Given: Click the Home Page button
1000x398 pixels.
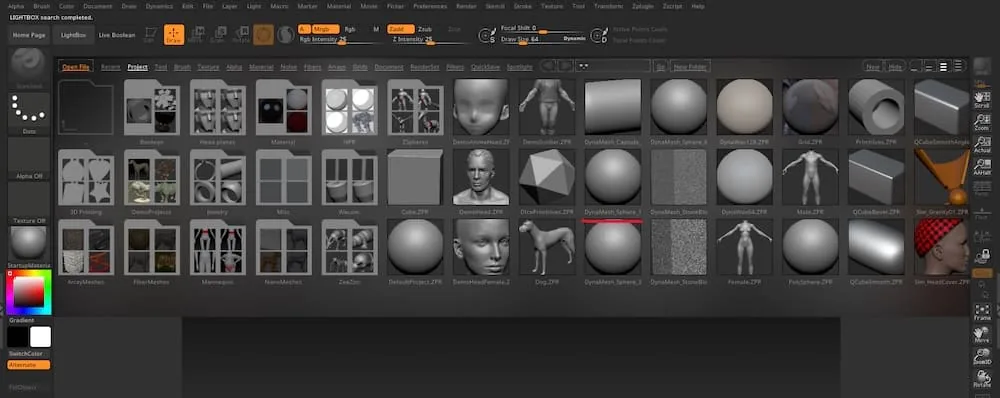Looking at the screenshot, I should [x=29, y=35].
